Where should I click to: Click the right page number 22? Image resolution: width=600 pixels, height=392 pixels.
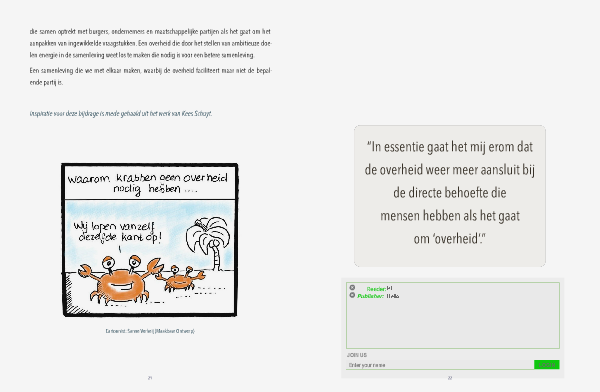pos(450,378)
